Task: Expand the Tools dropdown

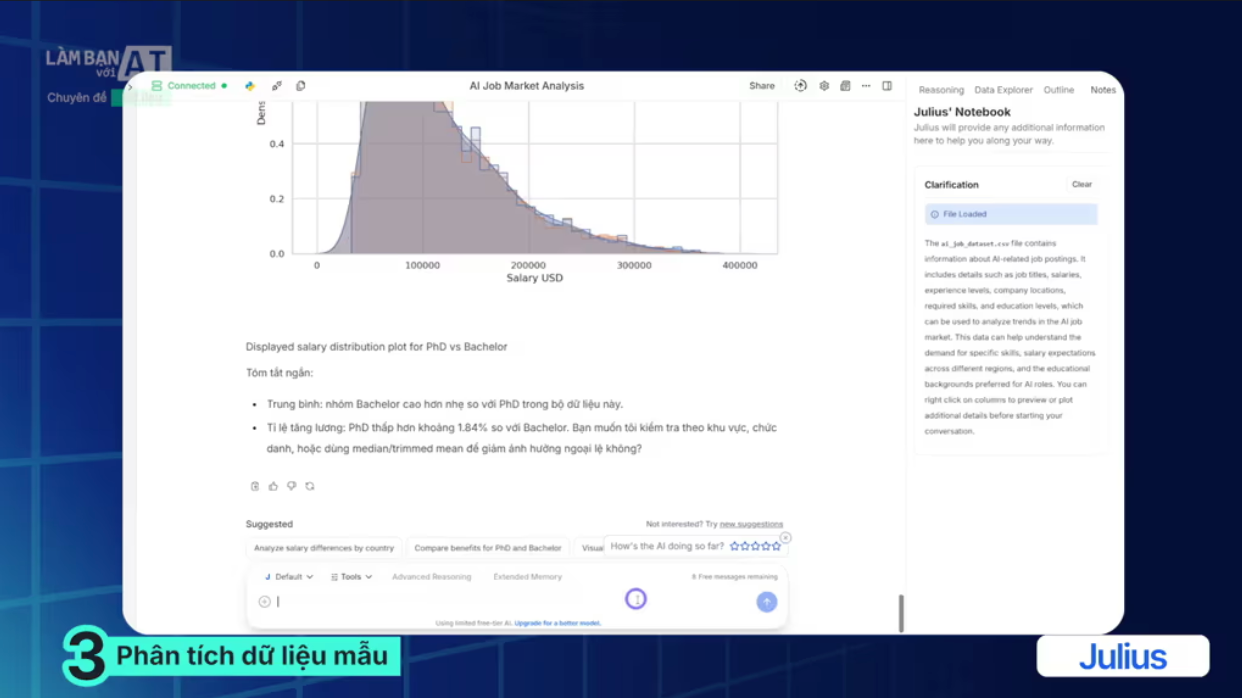Action: click(x=352, y=577)
